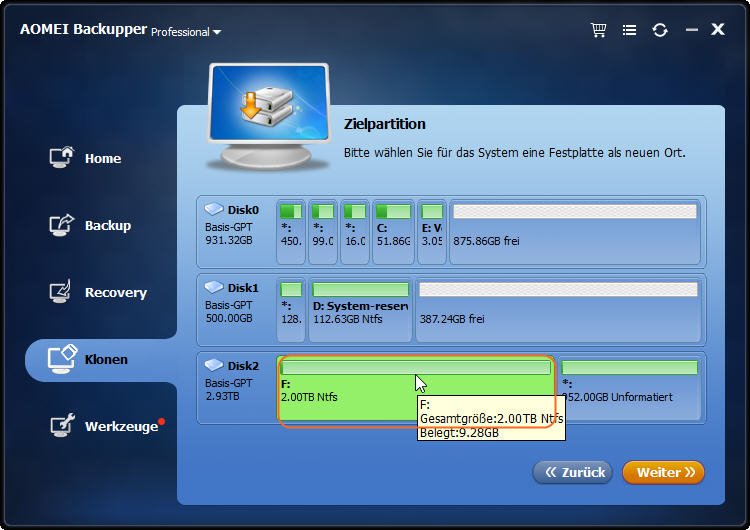Click the Disk2 2.93TB size text
This screenshot has height=530, width=750.
pos(222,396)
